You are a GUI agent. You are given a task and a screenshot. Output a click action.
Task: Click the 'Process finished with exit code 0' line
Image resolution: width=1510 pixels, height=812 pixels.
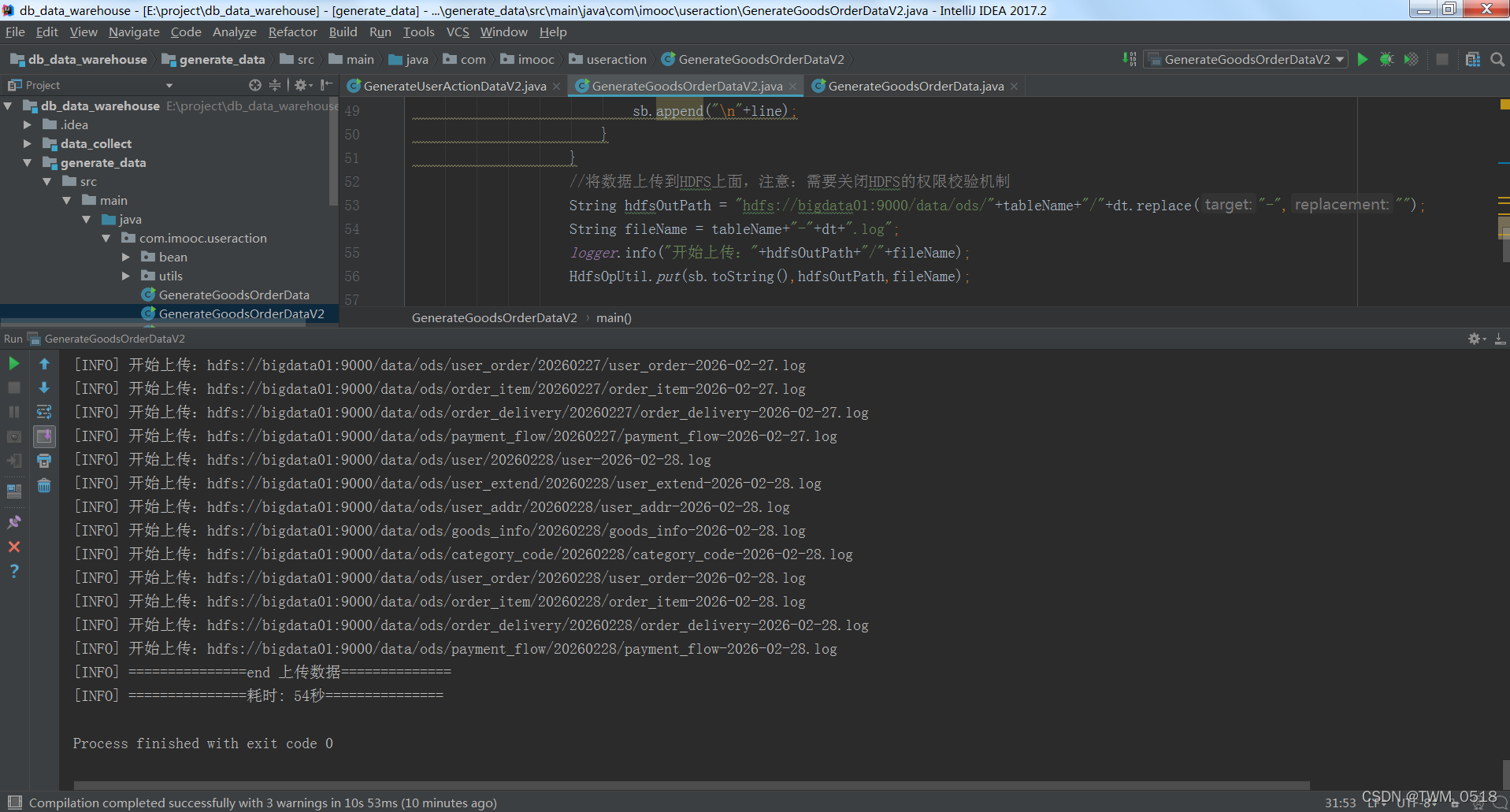point(202,743)
